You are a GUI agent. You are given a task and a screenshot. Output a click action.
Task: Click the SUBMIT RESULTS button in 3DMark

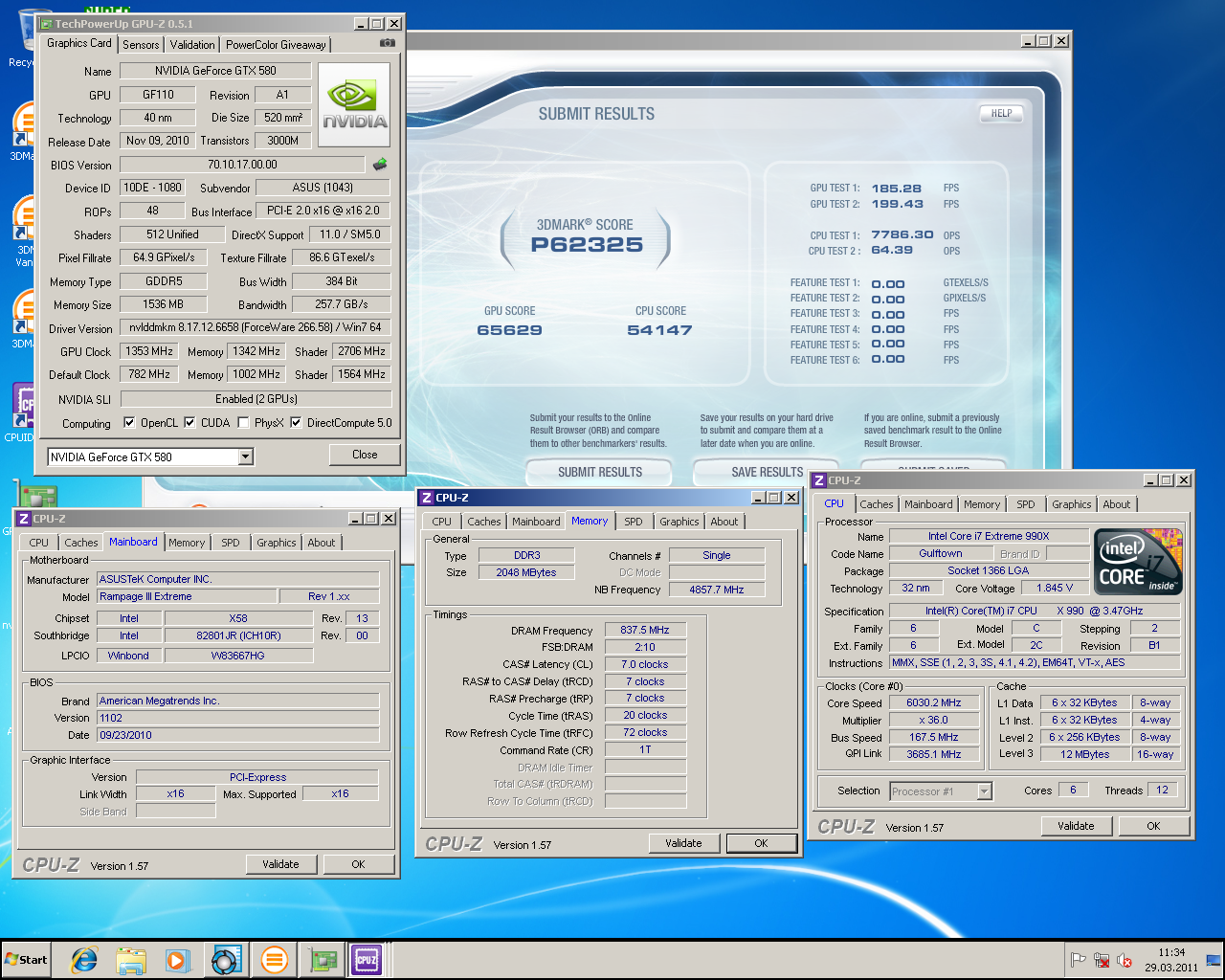600,472
